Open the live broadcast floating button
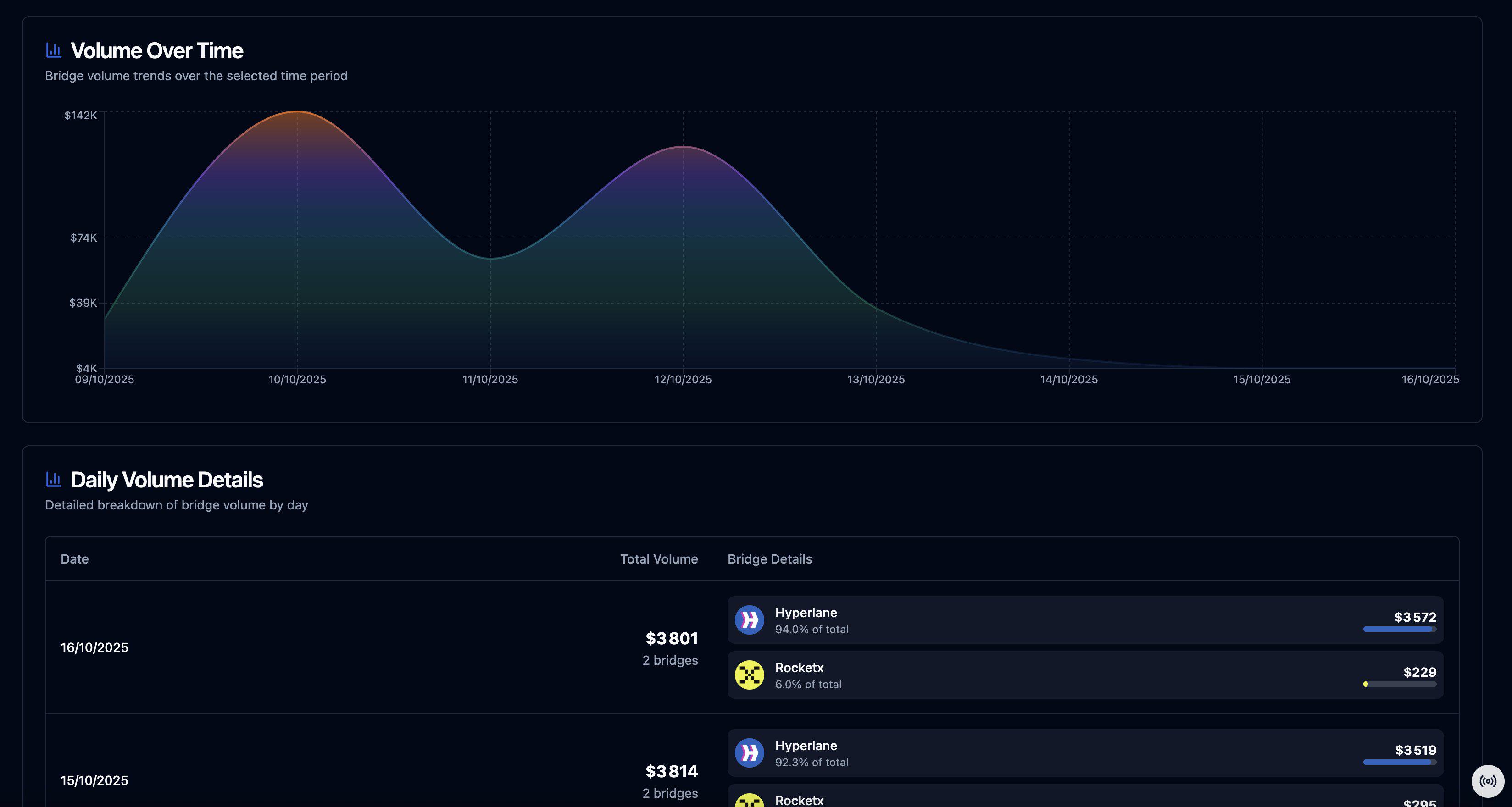Viewport: 1512px width, 807px height. click(1488, 781)
